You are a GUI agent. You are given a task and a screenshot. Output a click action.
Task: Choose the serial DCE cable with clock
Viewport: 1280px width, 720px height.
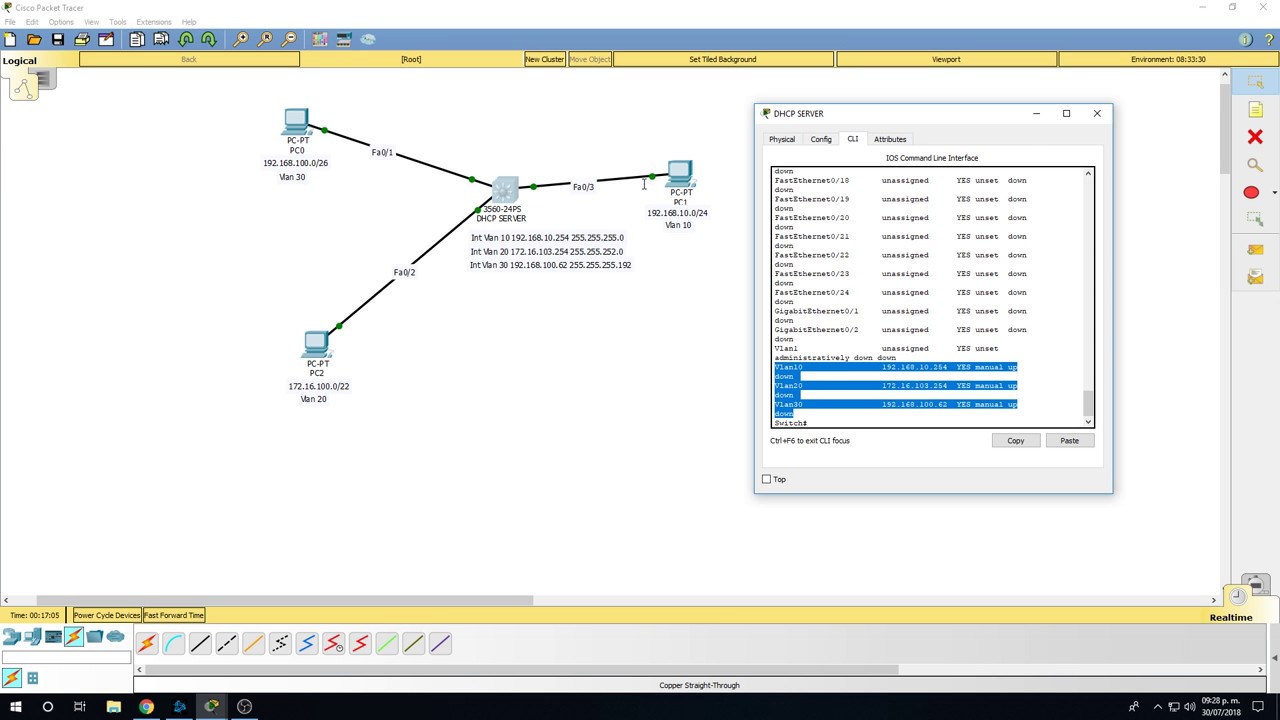point(334,644)
